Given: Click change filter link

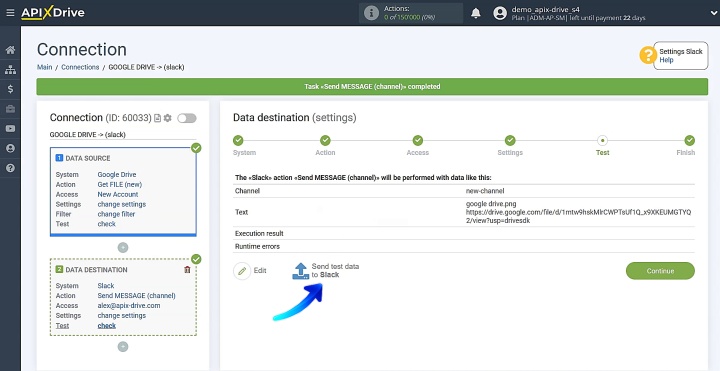Looking at the screenshot, I should pos(116,214).
